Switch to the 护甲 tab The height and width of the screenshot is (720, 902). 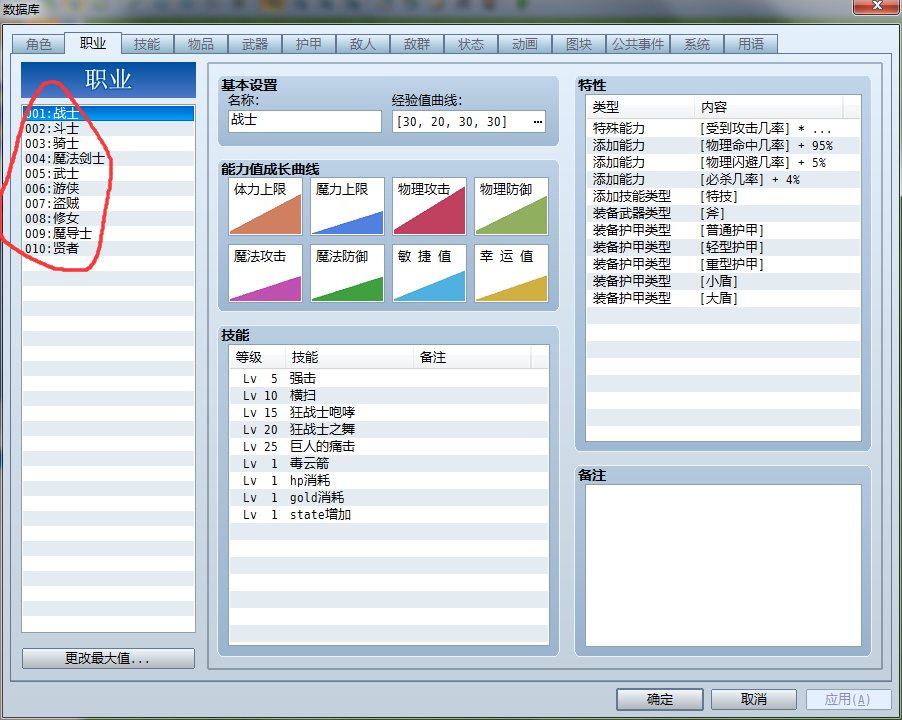pyautogui.click(x=308, y=44)
